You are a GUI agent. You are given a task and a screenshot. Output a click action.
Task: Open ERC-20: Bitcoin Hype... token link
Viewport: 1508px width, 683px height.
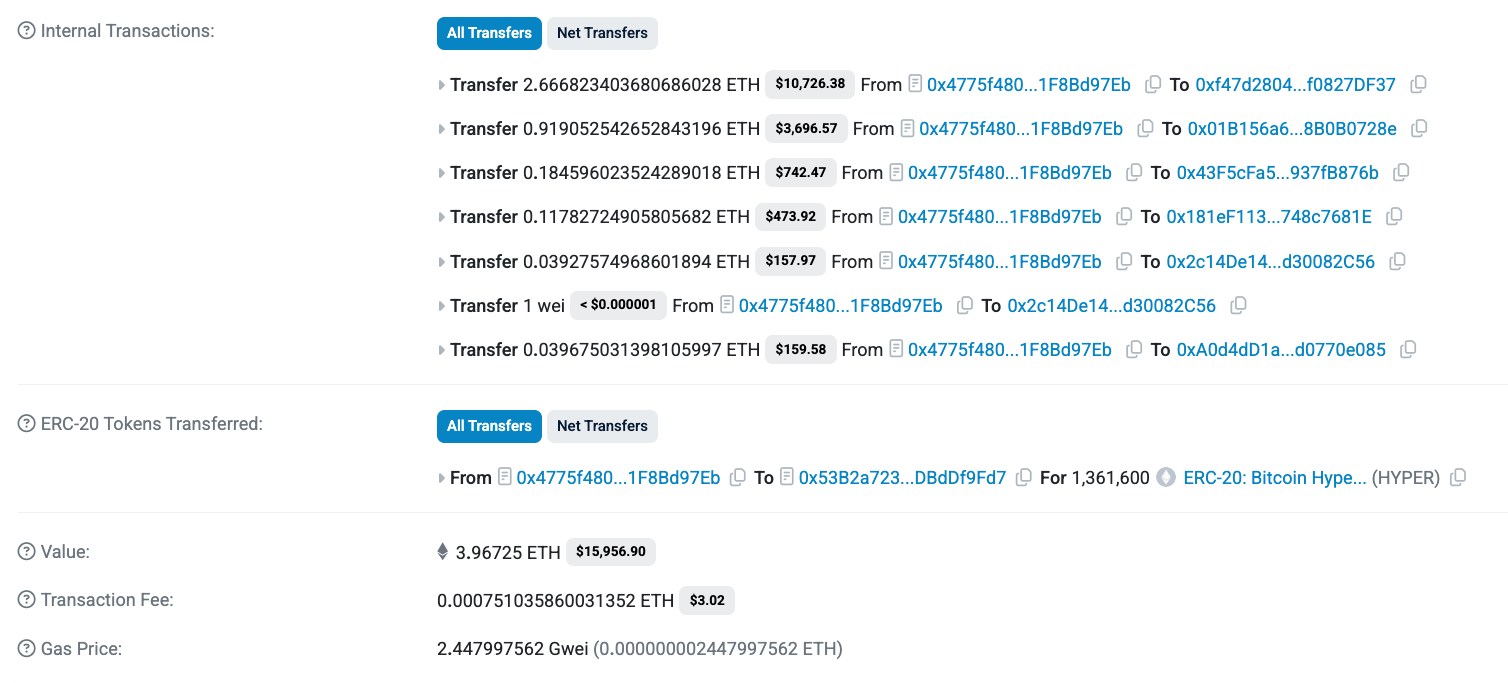click(x=1275, y=478)
